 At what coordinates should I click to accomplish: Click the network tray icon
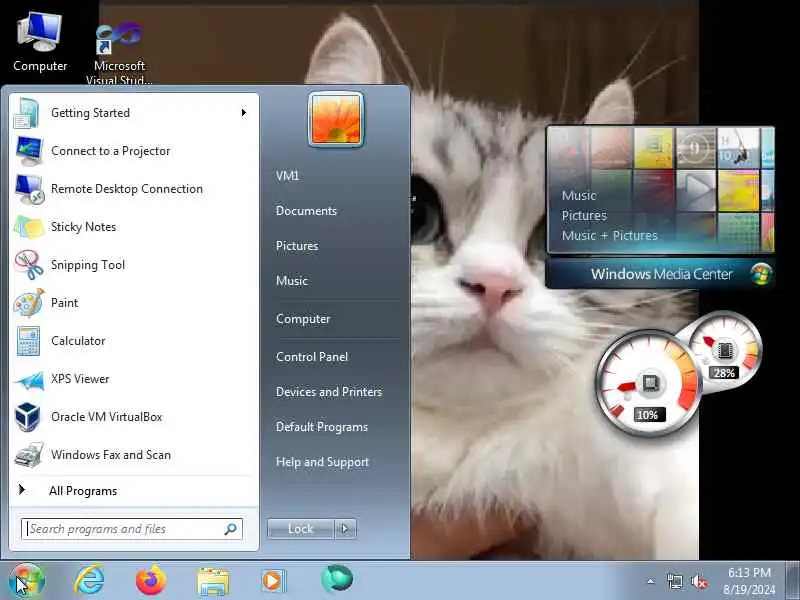pyautogui.click(x=674, y=581)
